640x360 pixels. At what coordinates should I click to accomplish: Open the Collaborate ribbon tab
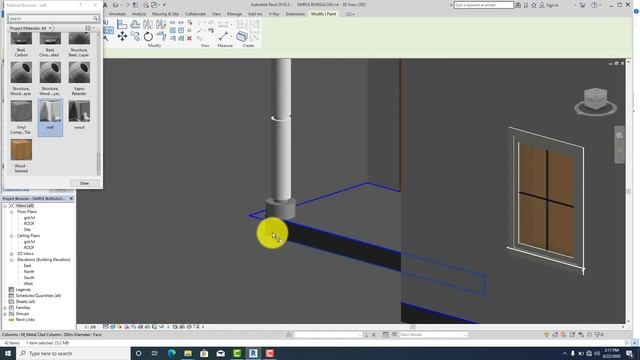[x=196, y=14]
